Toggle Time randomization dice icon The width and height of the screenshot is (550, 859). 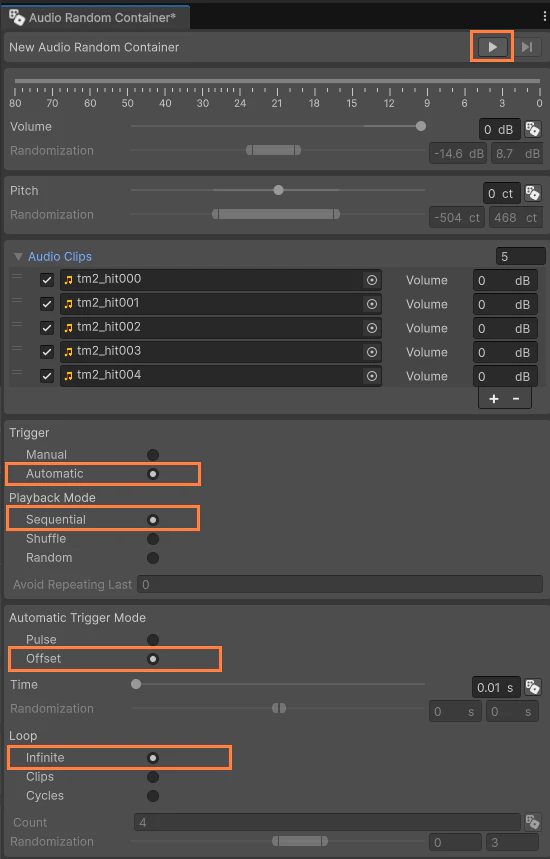tap(532, 687)
